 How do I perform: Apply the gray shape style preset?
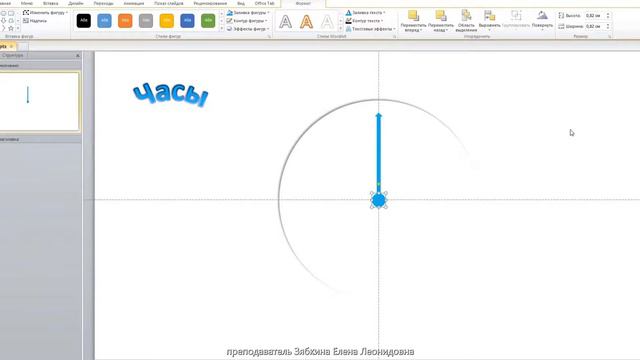coord(146,20)
